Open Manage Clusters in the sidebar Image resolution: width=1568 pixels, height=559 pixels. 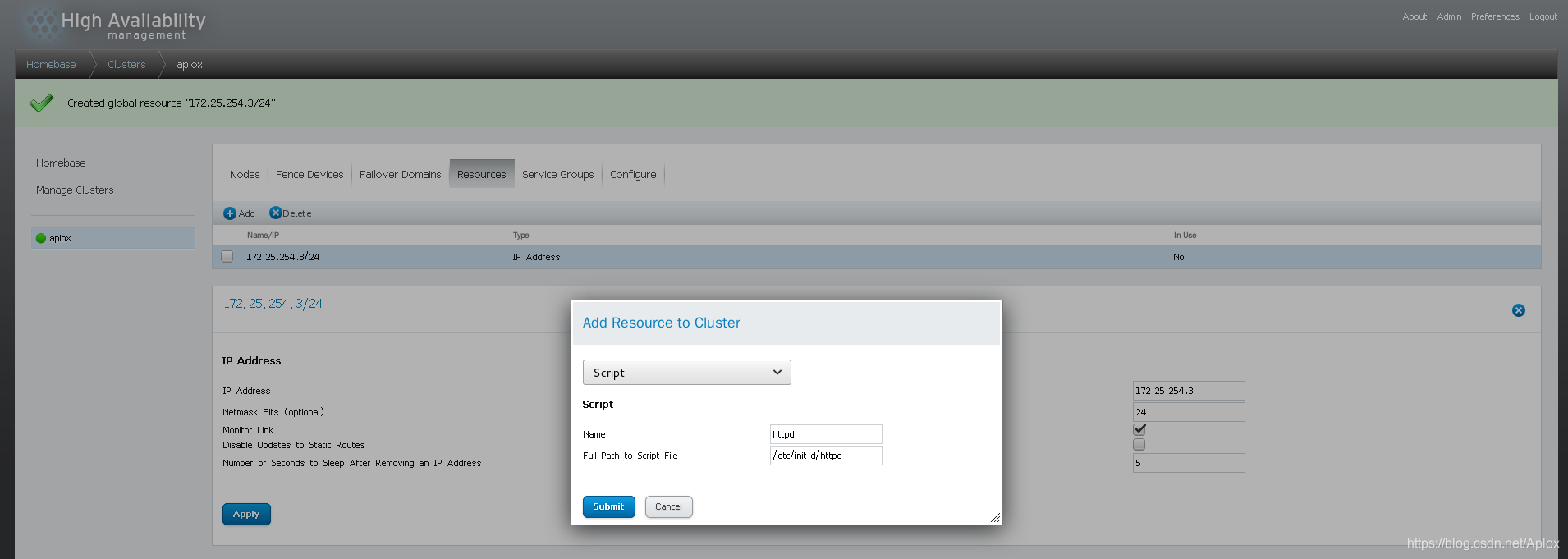75,190
